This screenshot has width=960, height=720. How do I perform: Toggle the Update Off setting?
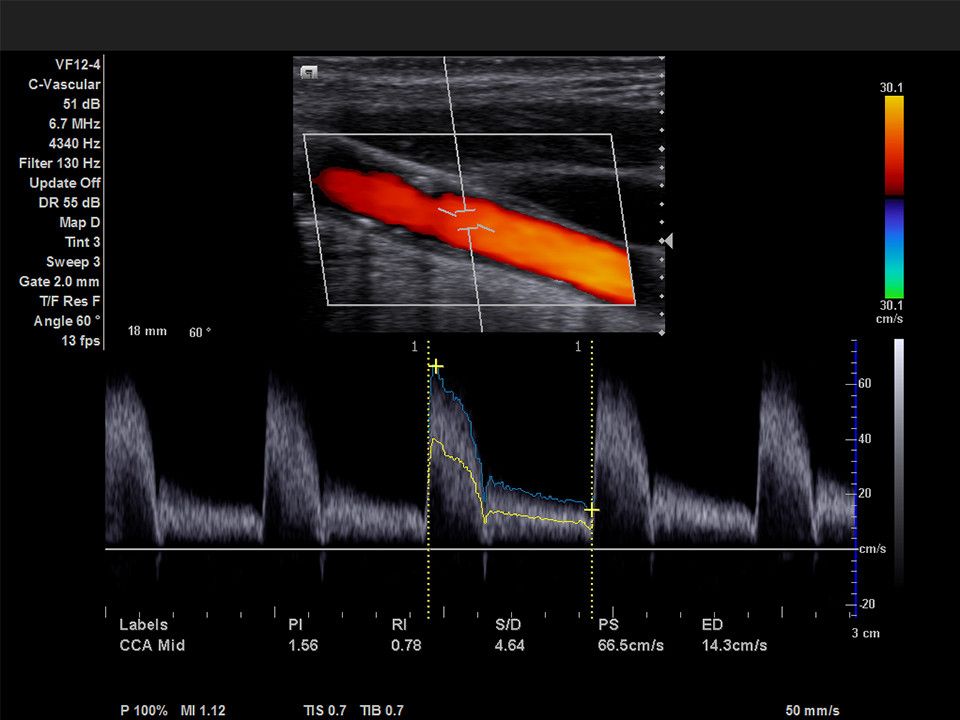point(65,183)
